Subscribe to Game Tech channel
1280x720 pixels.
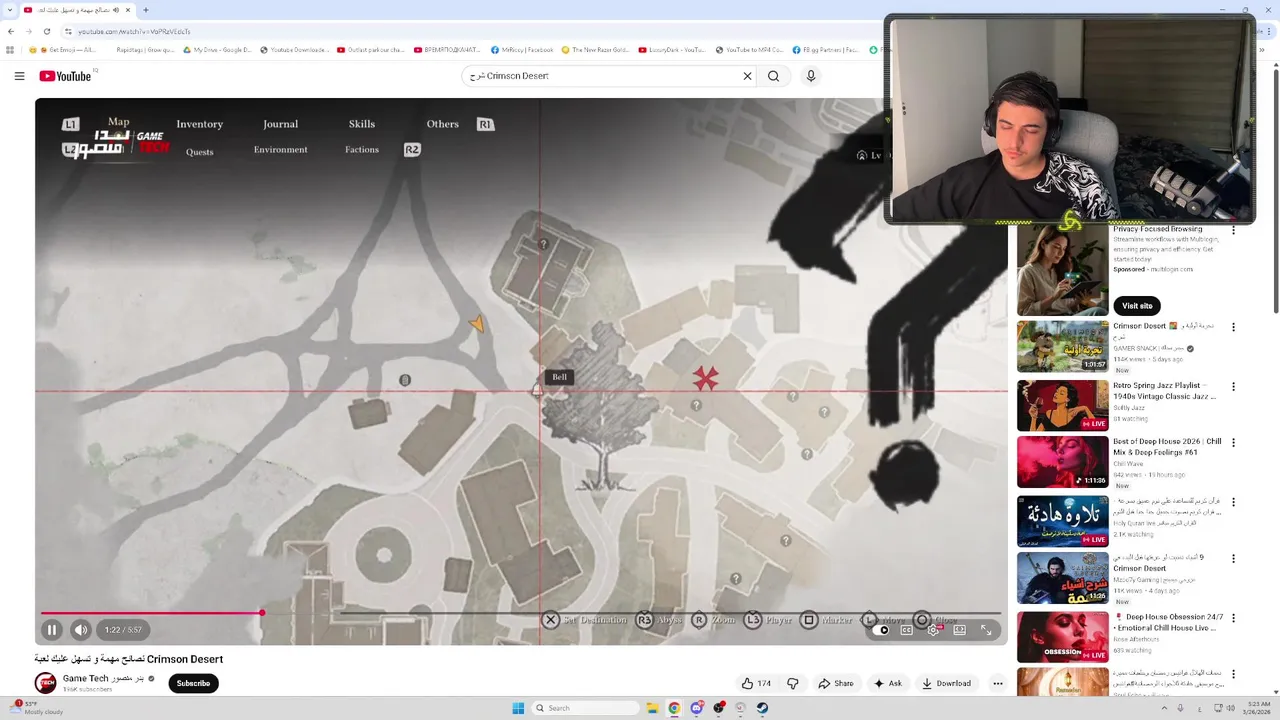coord(193,683)
